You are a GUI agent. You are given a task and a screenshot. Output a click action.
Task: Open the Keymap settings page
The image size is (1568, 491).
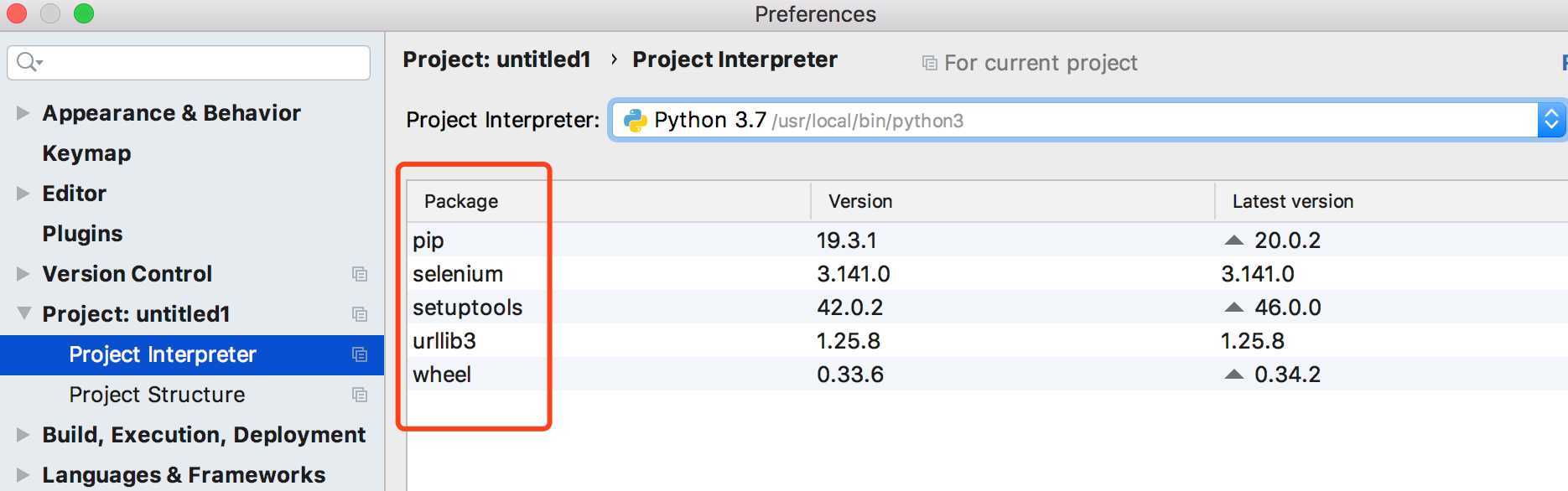86,153
